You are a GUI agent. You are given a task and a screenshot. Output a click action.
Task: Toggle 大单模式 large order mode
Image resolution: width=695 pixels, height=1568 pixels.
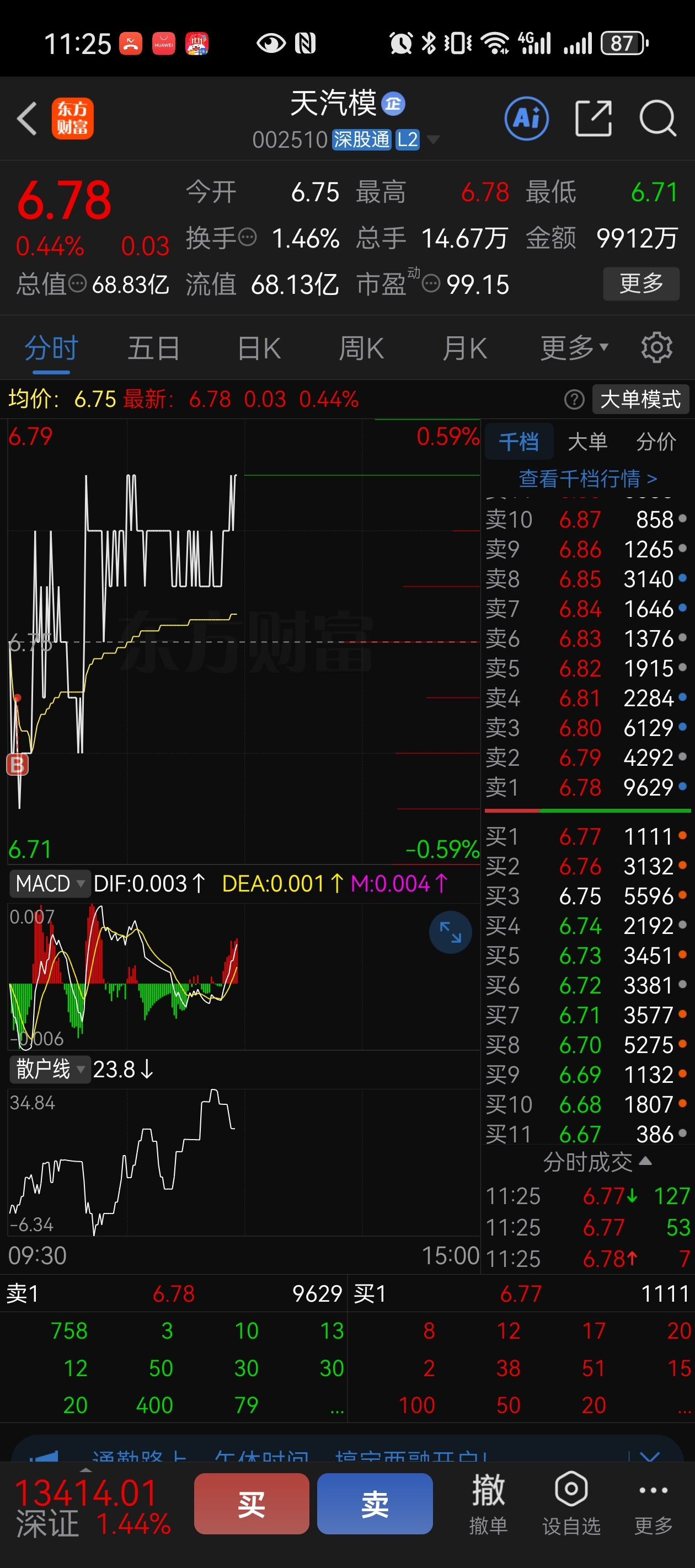[x=640, y=399]
